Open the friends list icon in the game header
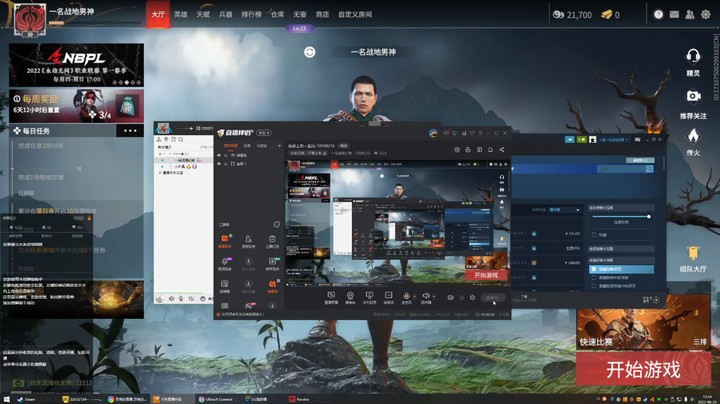The height and width of the screenshot is (404, 720). 690,14
